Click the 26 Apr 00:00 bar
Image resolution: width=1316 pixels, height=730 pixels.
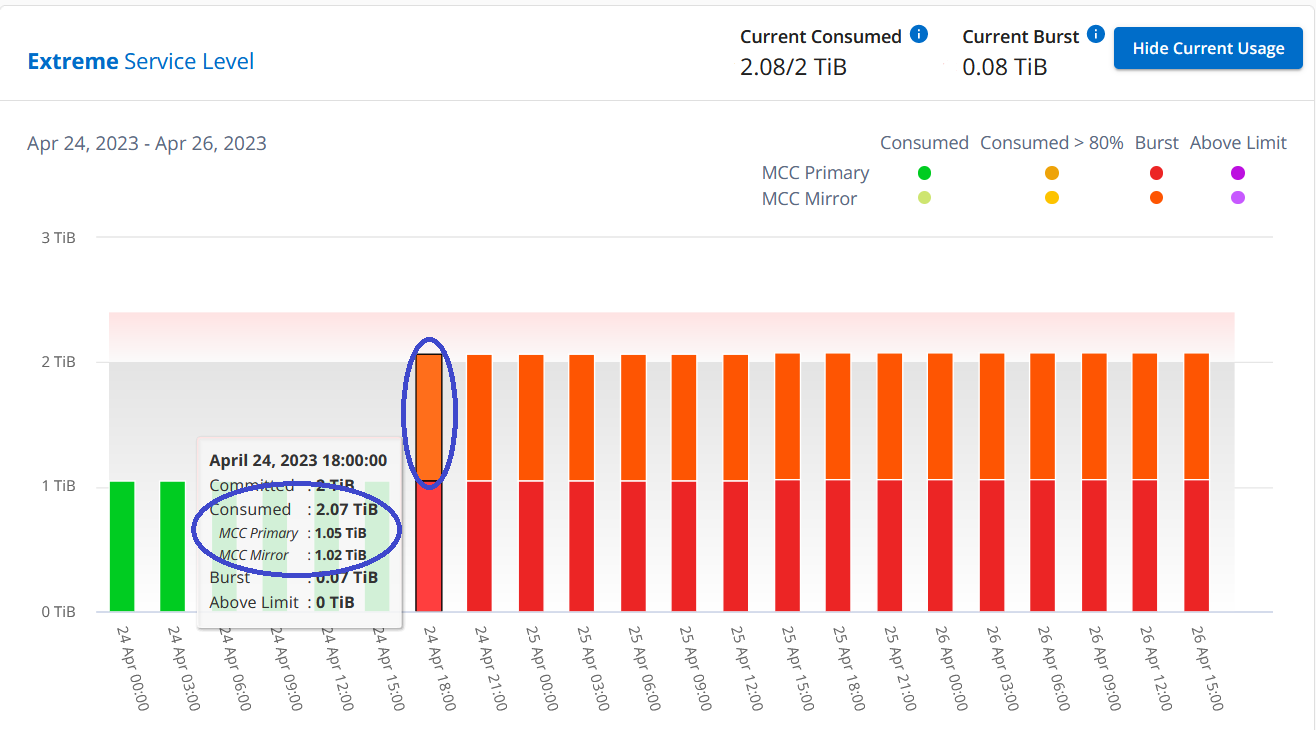coord(941,482)
